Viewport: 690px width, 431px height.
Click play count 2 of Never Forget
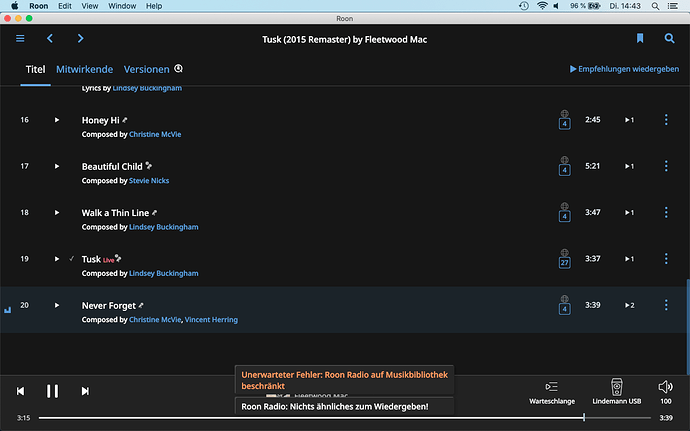[x=630, y=305]
